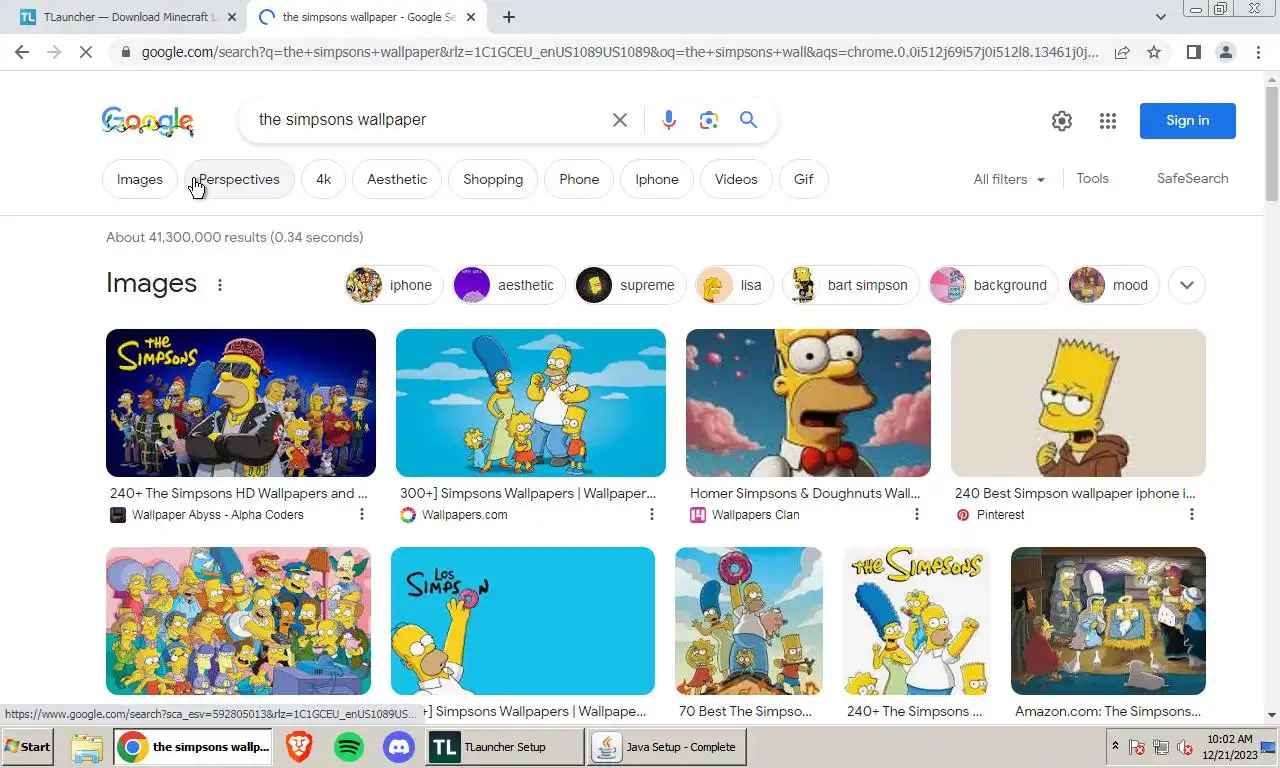
Task: Click the Google logo
Action: tap(148, 121)
